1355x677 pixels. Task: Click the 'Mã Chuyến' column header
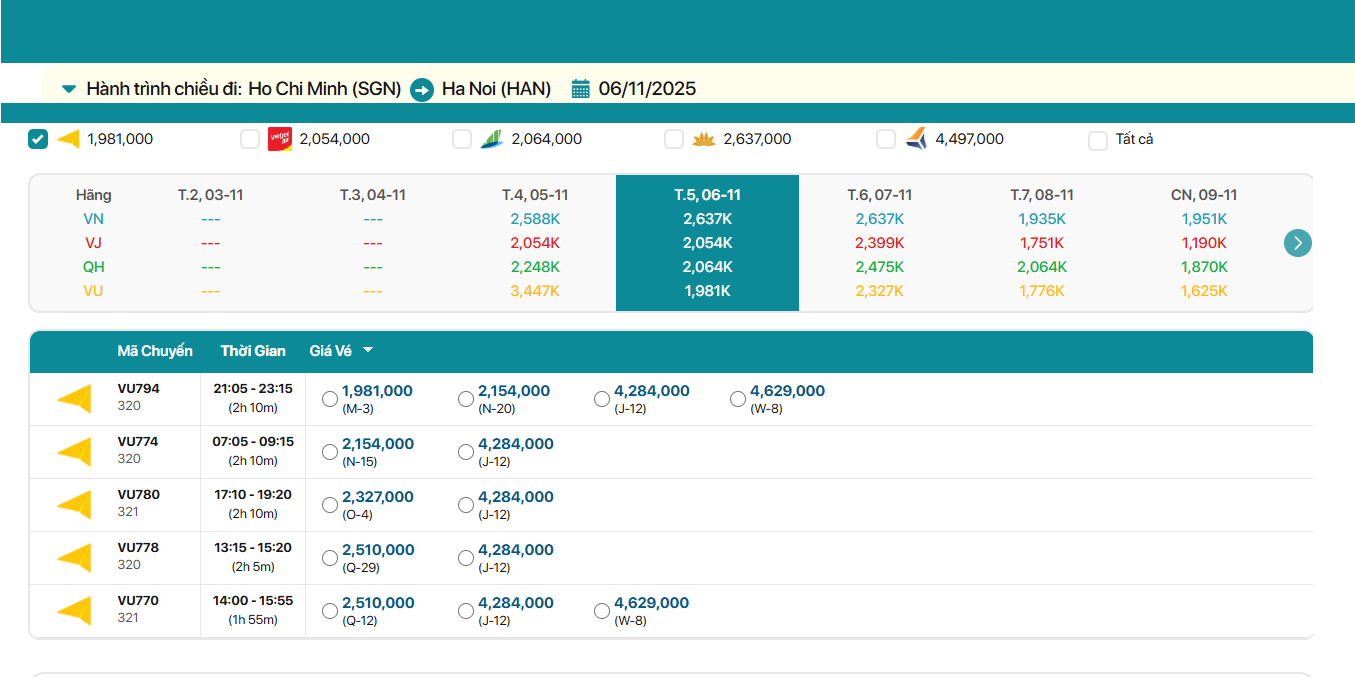154,351
